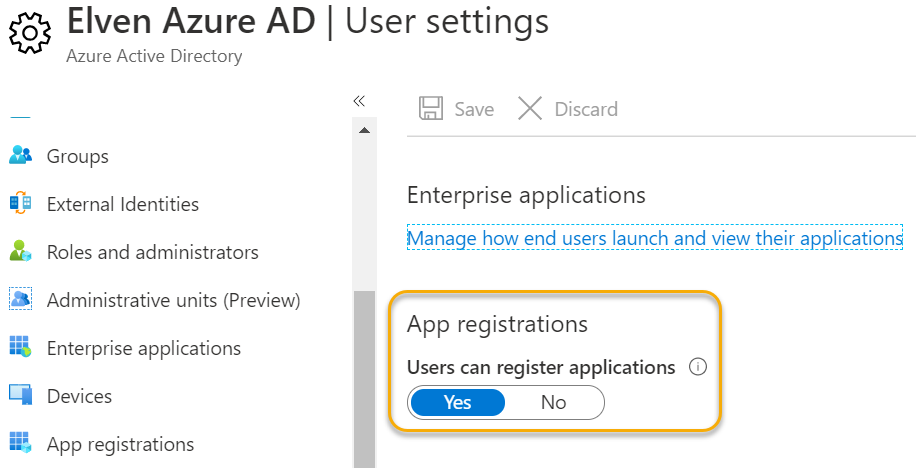
Task: Click the Roles and administrators icon
Action: [20, 251]
